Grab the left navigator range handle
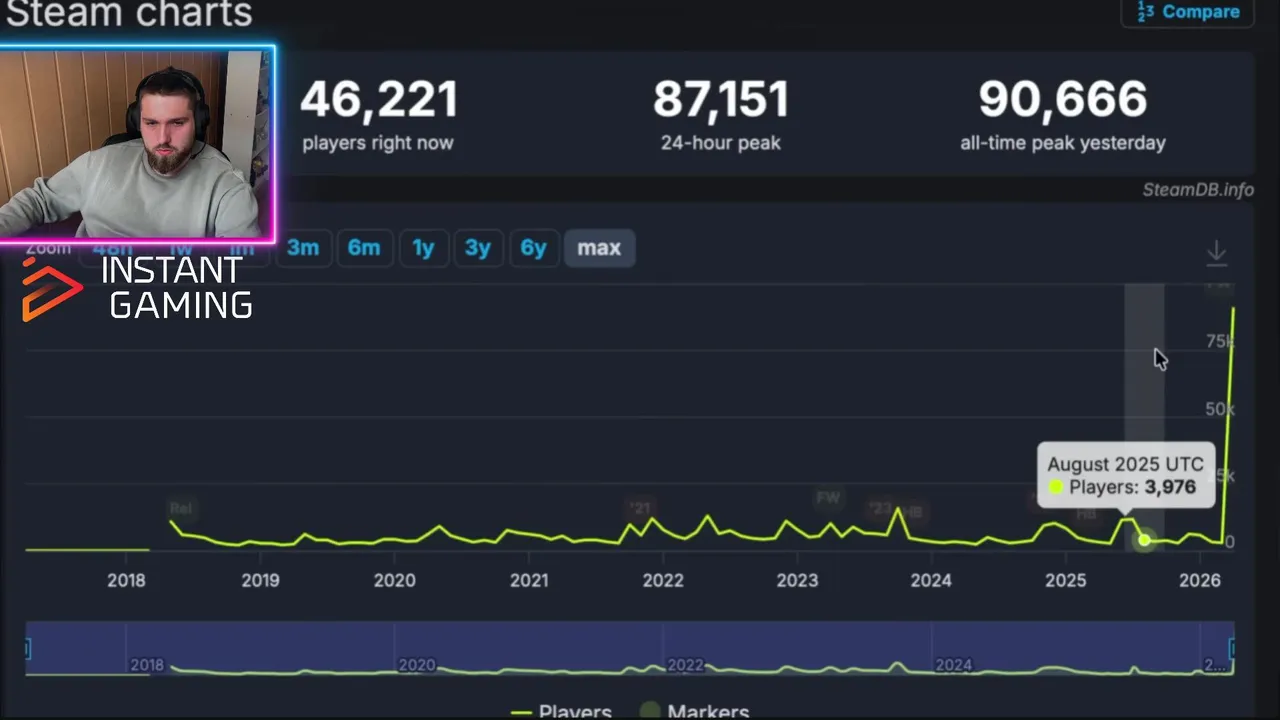Screen dimensions: 1280x720 coord(28,649)
